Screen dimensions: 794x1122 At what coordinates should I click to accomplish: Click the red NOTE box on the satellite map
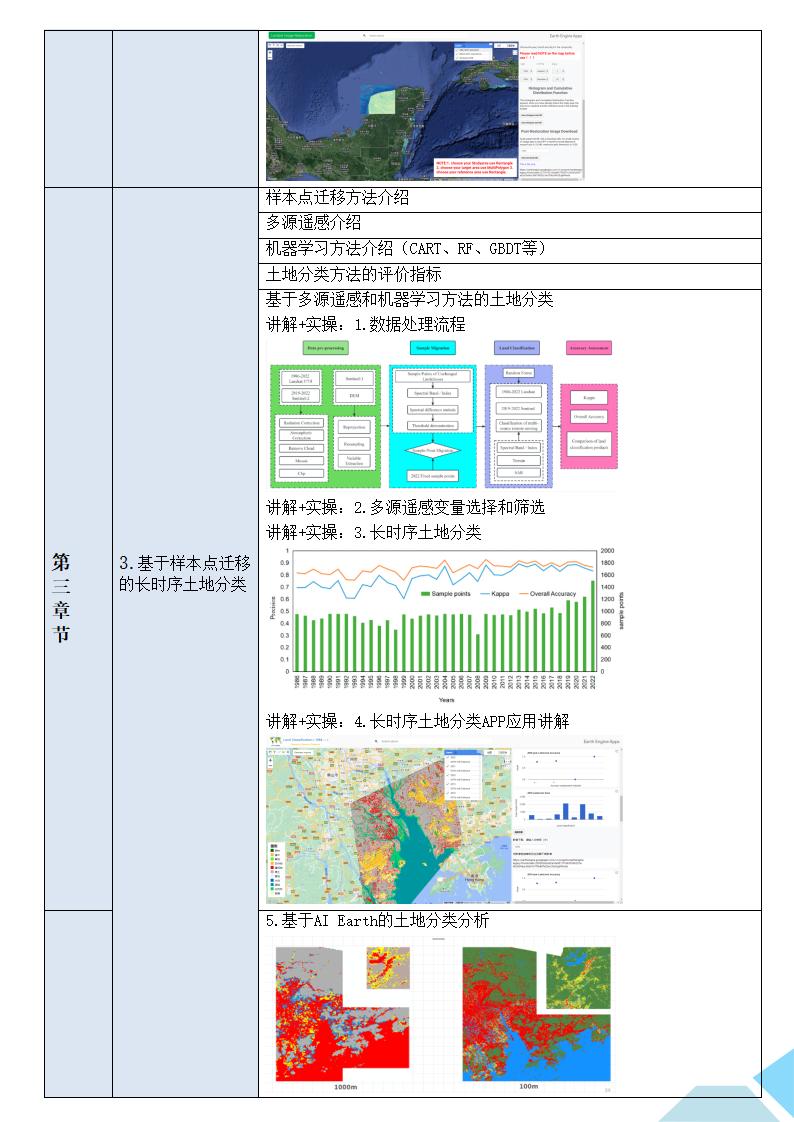click(x=474, y=167)
